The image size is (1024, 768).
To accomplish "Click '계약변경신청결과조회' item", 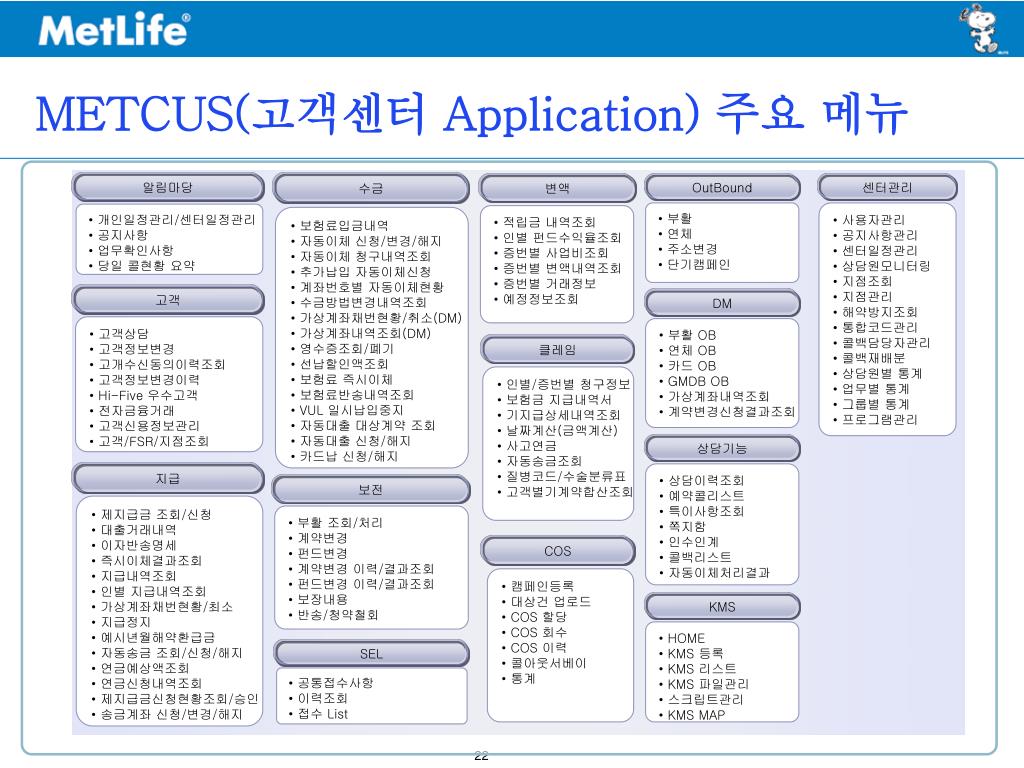I will 731,412.
